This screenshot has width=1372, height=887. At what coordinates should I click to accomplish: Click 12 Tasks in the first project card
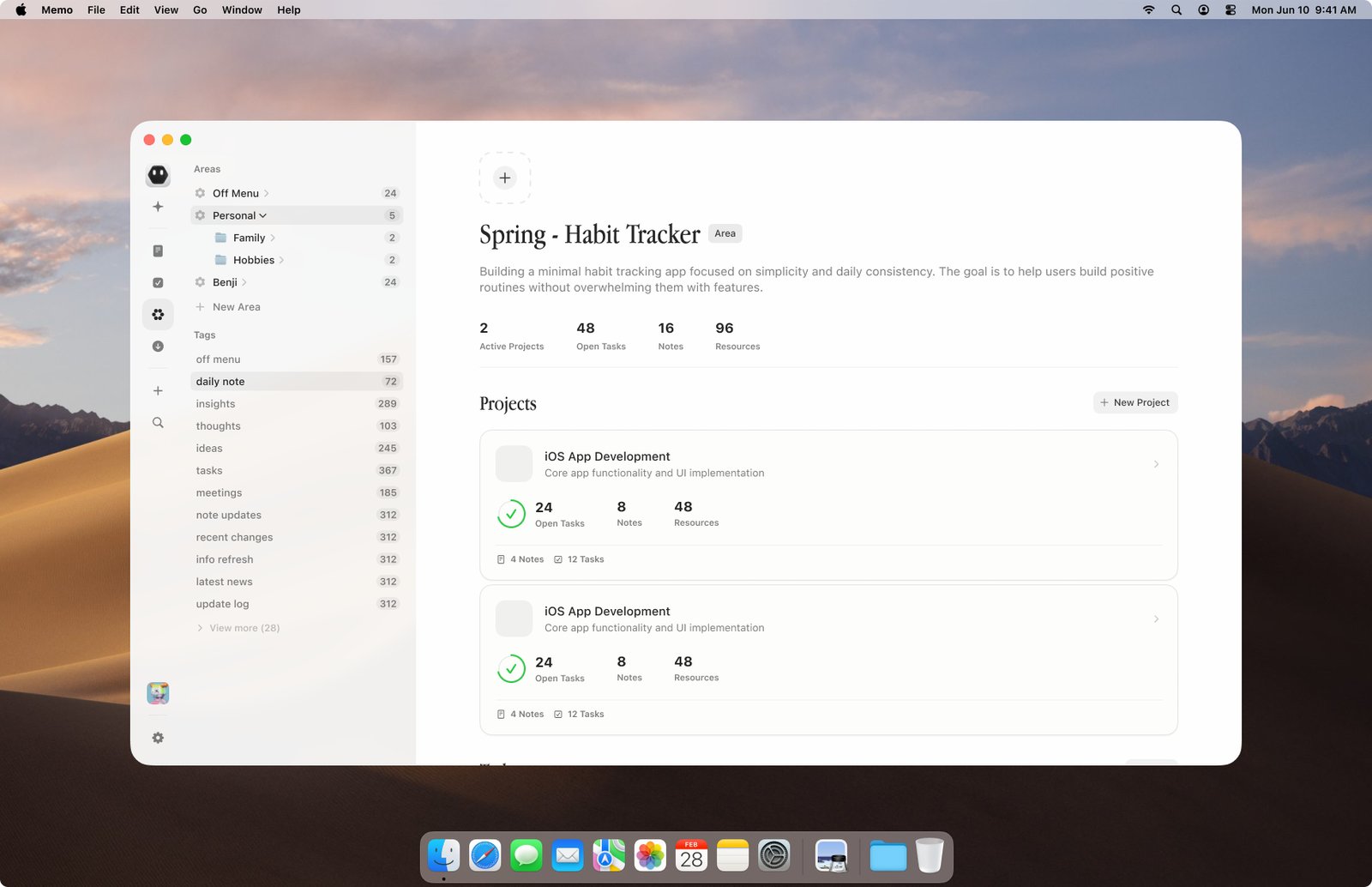pos(579,559)
